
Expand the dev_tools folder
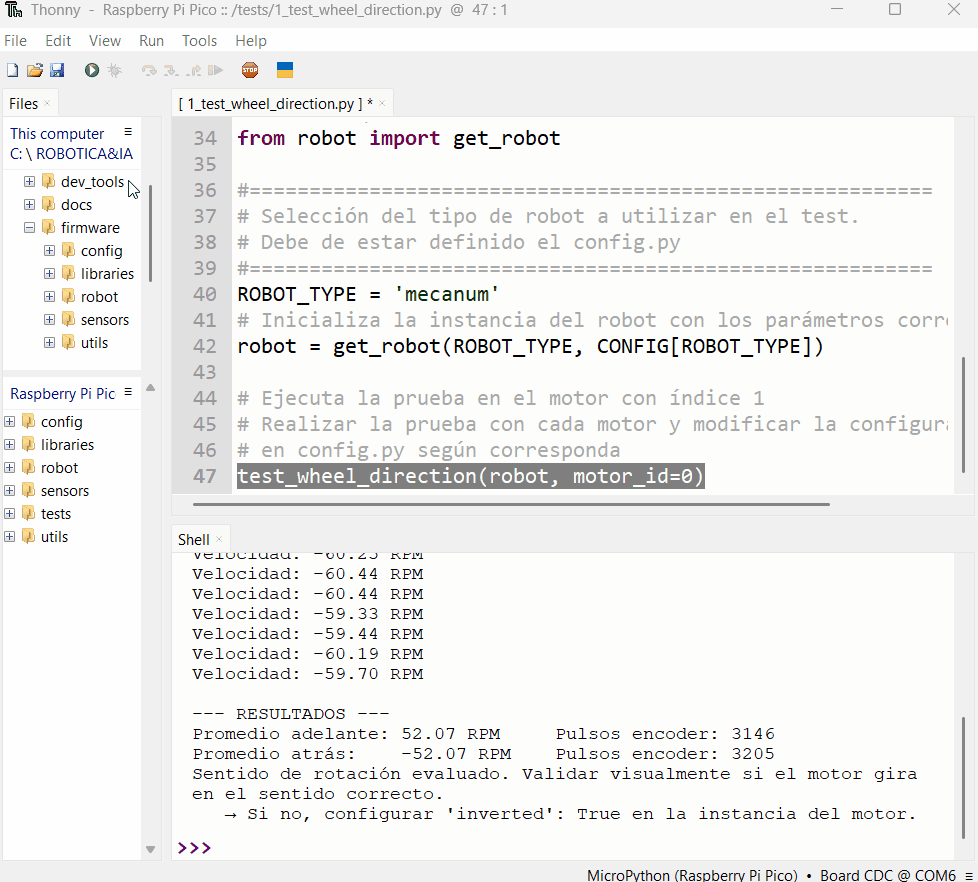pyautogui.click(x=29, y=182)
